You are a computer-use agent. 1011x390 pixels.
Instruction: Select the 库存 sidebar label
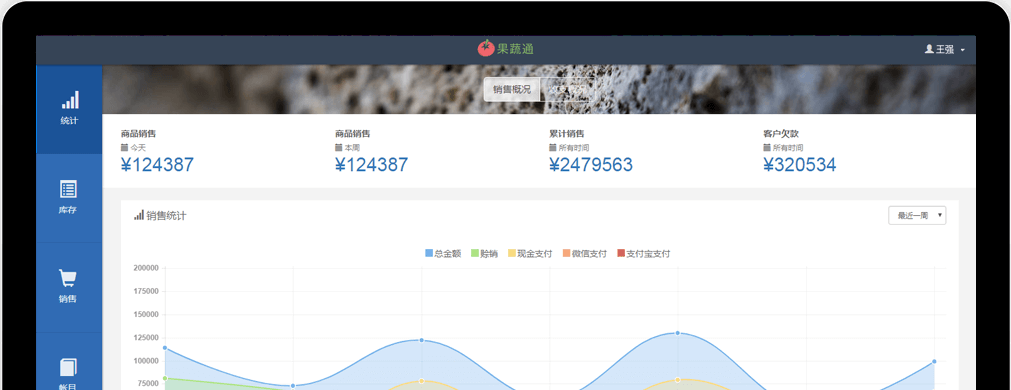click(x=68, y=210)
